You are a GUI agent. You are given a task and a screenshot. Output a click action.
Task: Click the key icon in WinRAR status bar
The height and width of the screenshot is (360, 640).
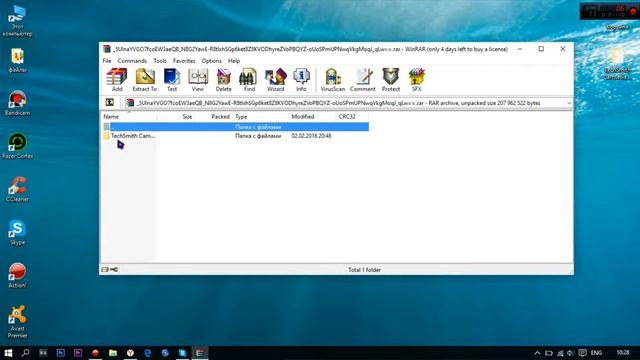pos(114,269)
